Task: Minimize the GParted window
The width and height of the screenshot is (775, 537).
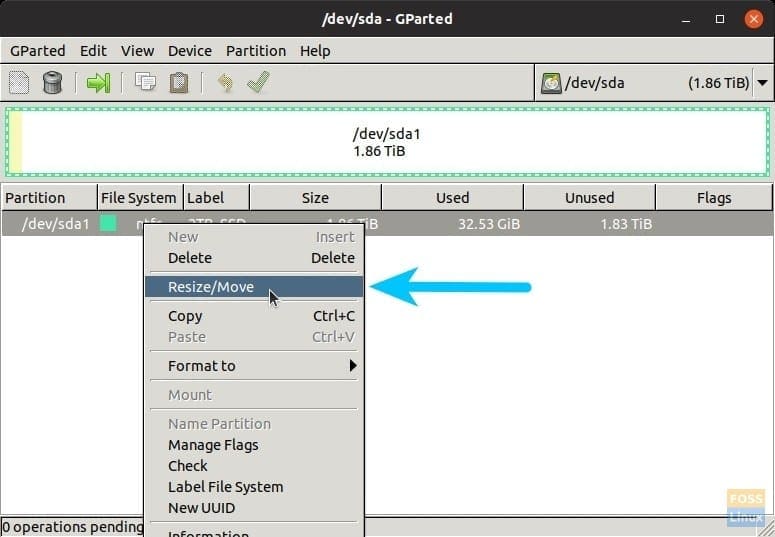Action: click(x=686, y=19)
